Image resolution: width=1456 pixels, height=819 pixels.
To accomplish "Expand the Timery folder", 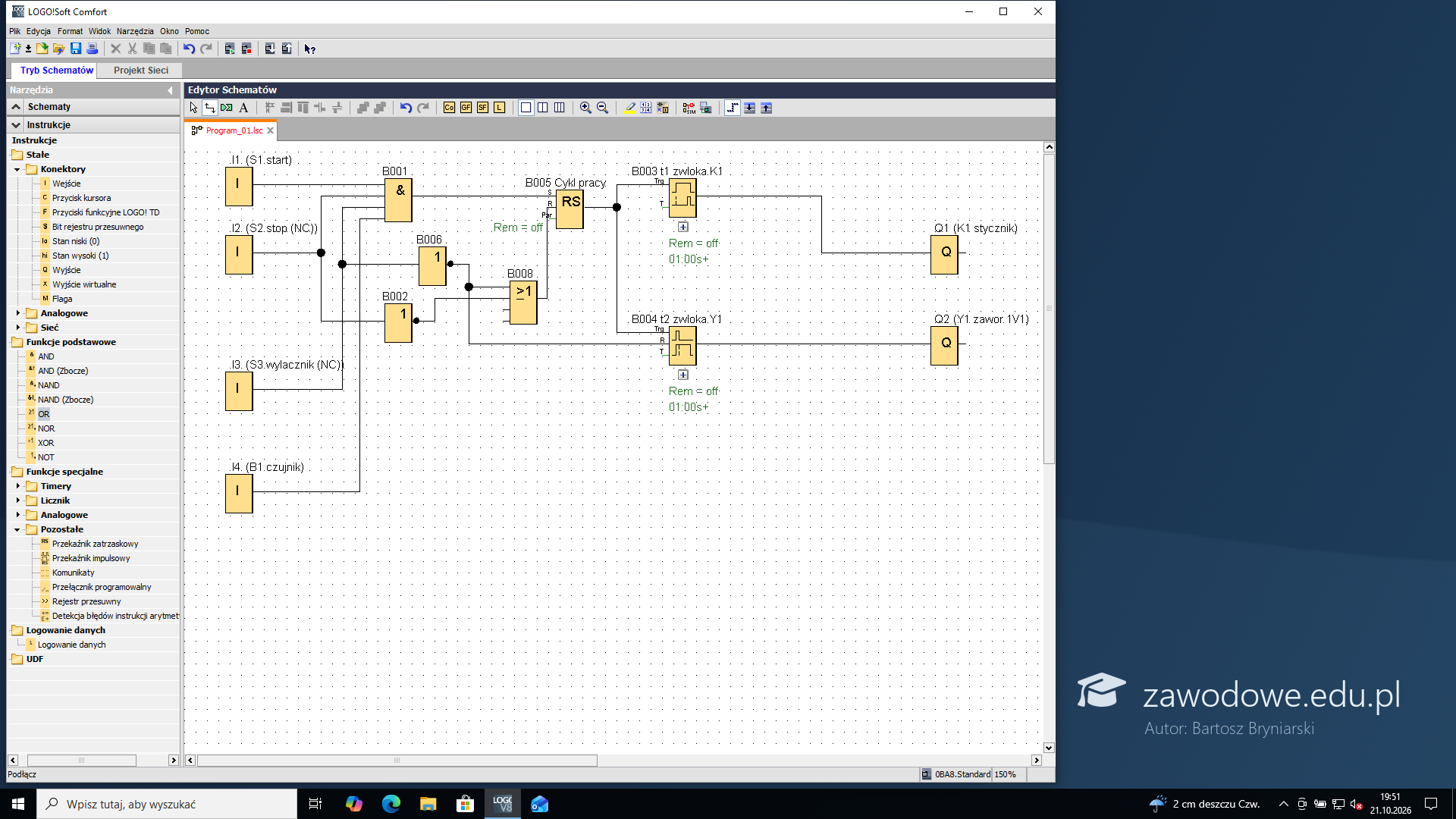I will tap(17, 486).
